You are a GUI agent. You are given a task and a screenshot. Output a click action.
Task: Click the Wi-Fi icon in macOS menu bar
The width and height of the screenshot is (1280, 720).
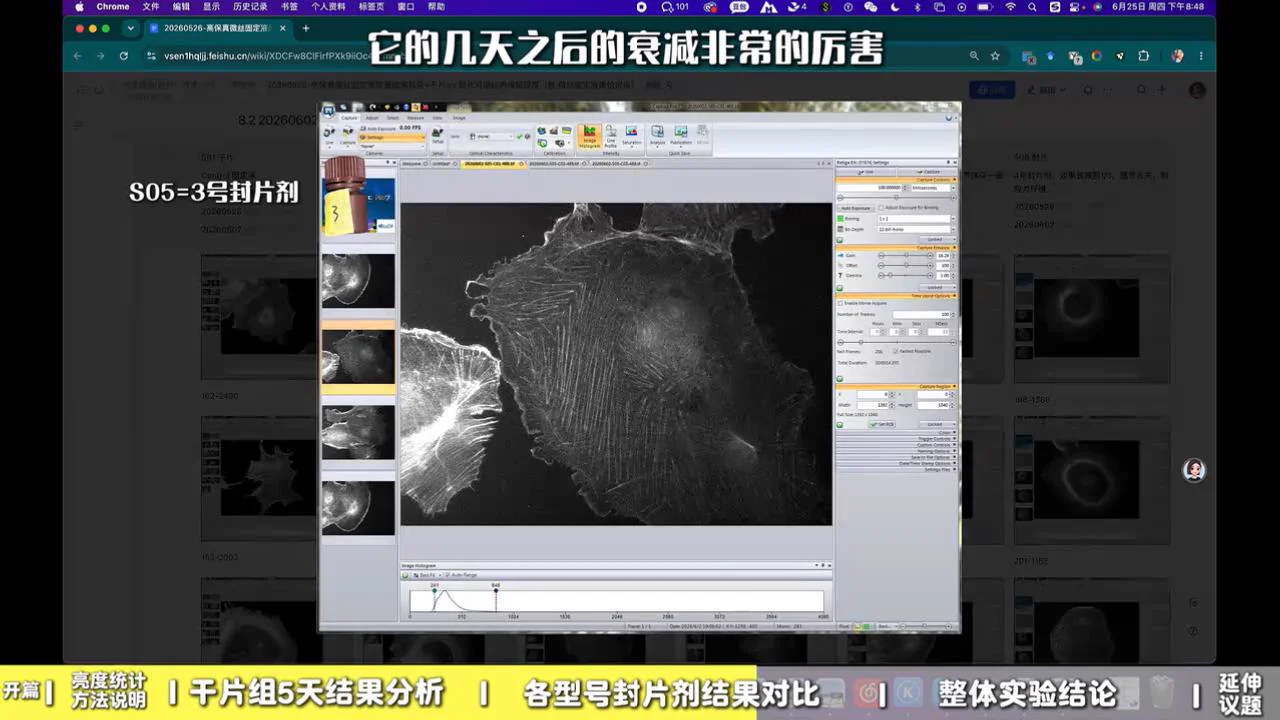coord(1010,7)
